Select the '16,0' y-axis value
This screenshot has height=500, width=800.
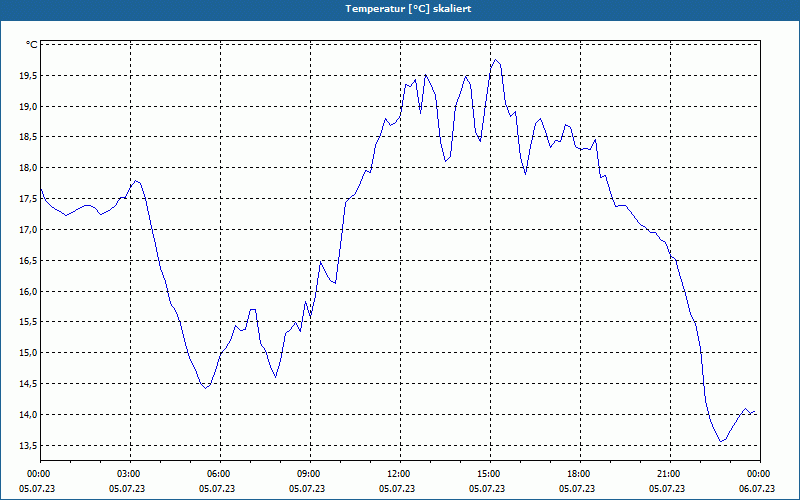click(28, 291)
